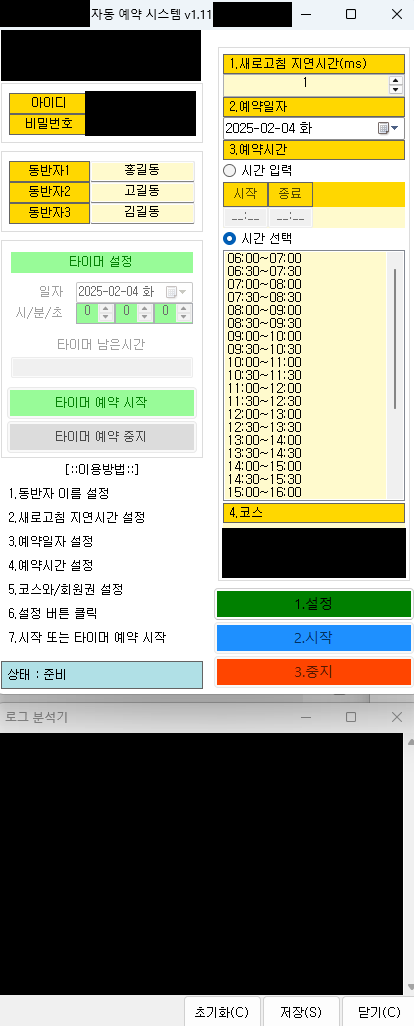
Task: Click the 타이머 예약 중지 button
Action: (x=102, y=437)
